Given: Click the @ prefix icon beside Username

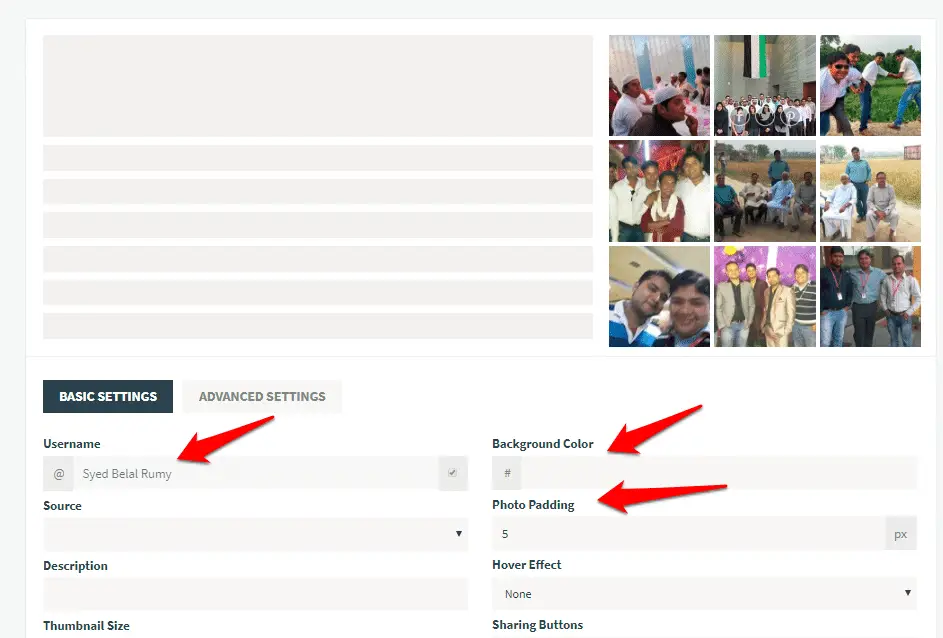Looking at the screenshot, I should [x=58, y=473].
